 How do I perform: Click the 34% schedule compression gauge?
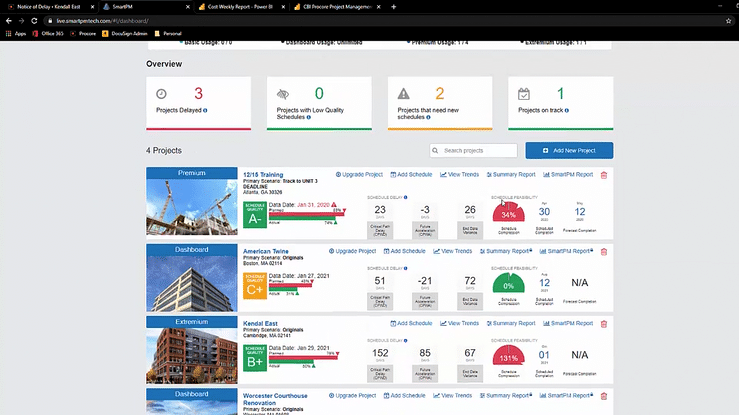tap(509, 212)
